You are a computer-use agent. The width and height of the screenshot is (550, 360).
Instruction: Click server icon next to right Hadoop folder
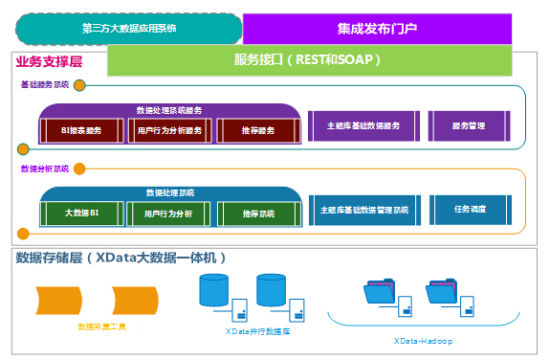point(467,306)
